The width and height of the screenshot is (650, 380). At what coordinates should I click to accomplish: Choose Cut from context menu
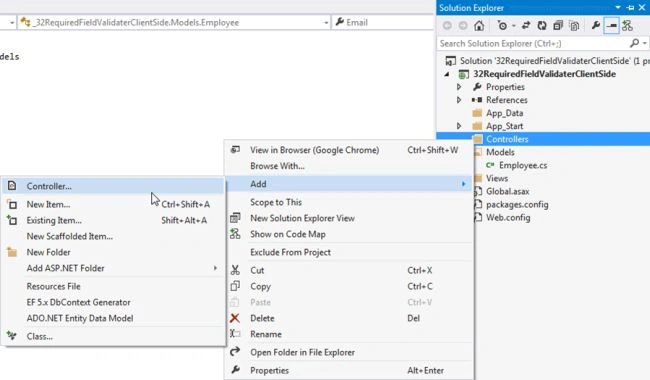coord(349,270)
